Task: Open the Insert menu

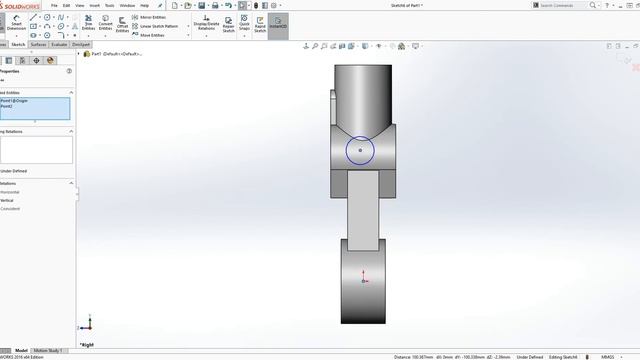Action: 94,6
